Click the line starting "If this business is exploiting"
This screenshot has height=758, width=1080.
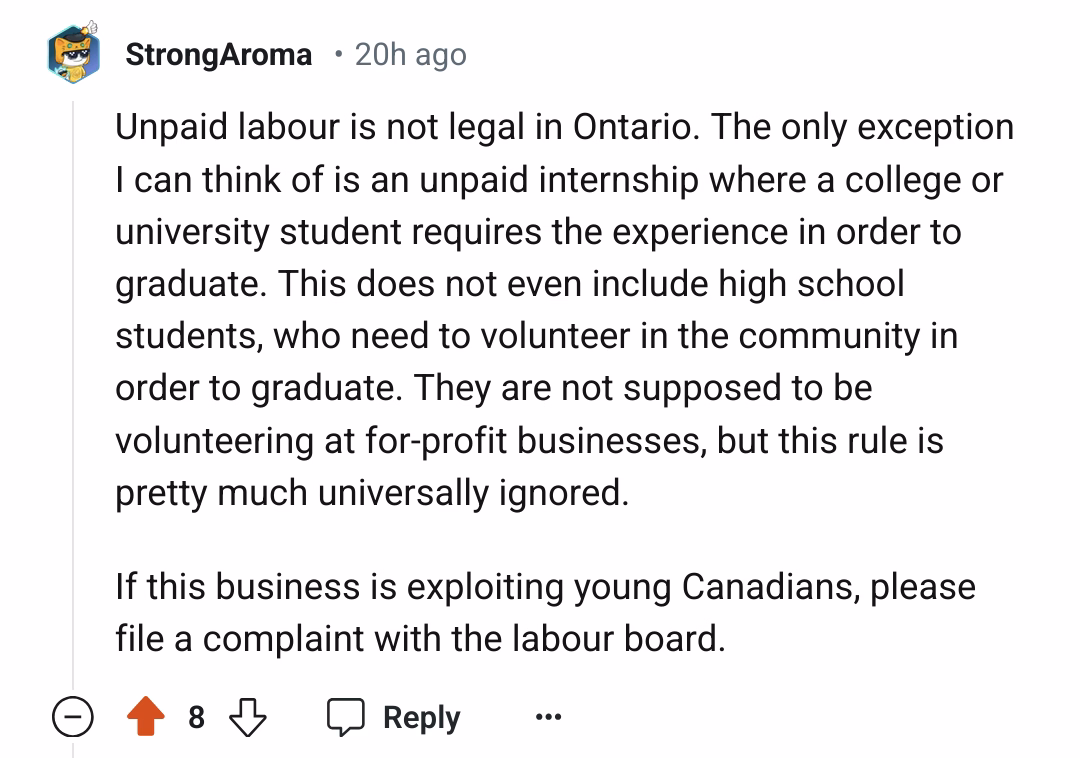pos(545,585)
